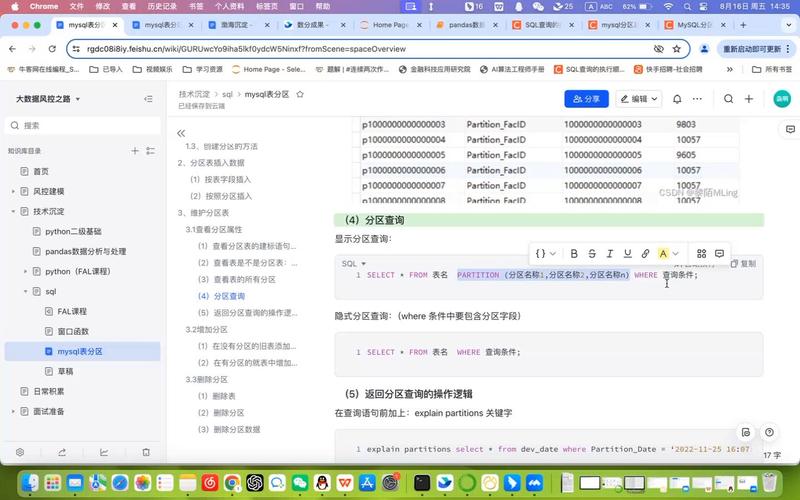Viewport: 800px width, 500px height.
Task: Create a new document with plus icon
Action: coord(749,99)
